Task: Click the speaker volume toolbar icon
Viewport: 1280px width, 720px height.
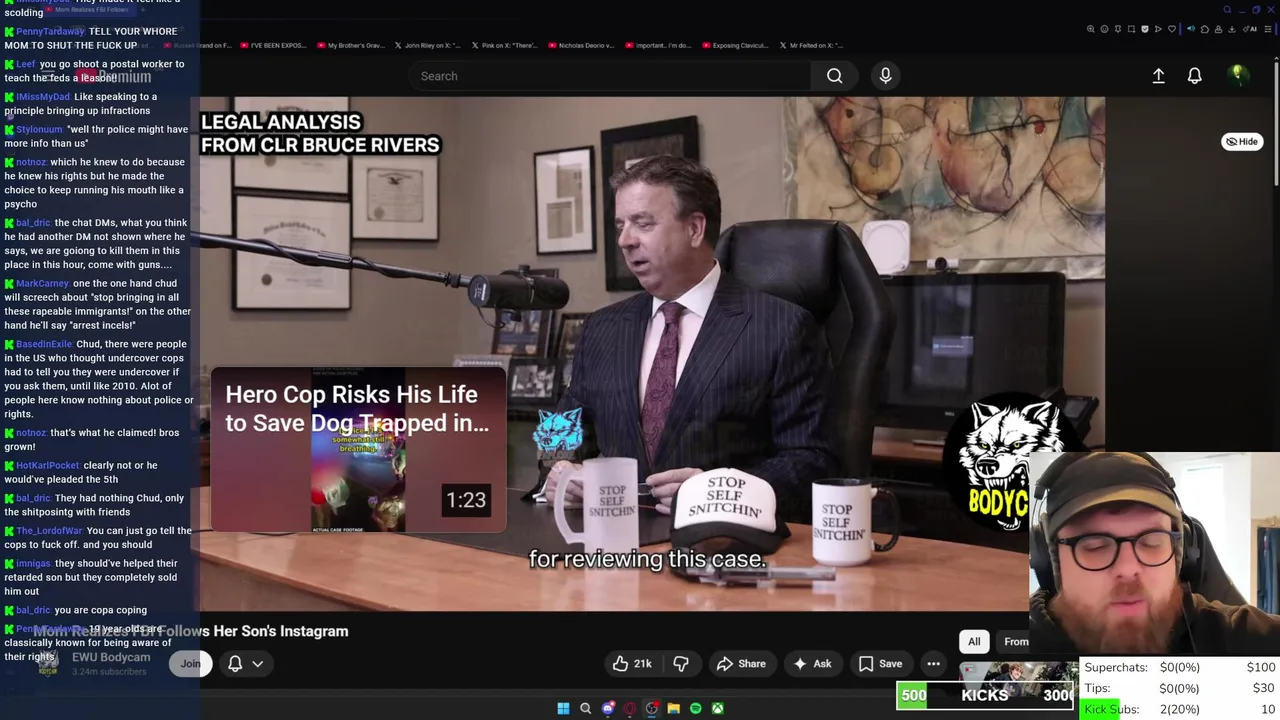Action: click(1191, 29)
